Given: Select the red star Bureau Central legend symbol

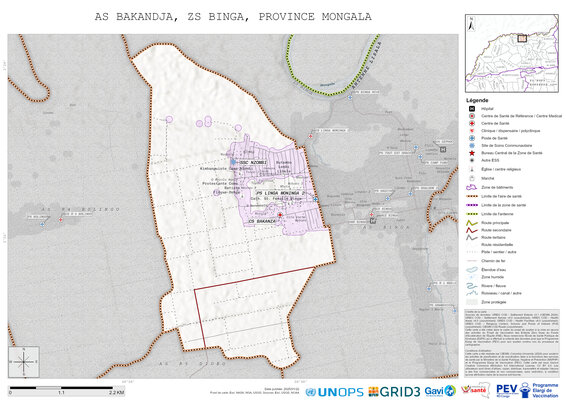Looking at the screenshot, I should [x=472, y=153].
